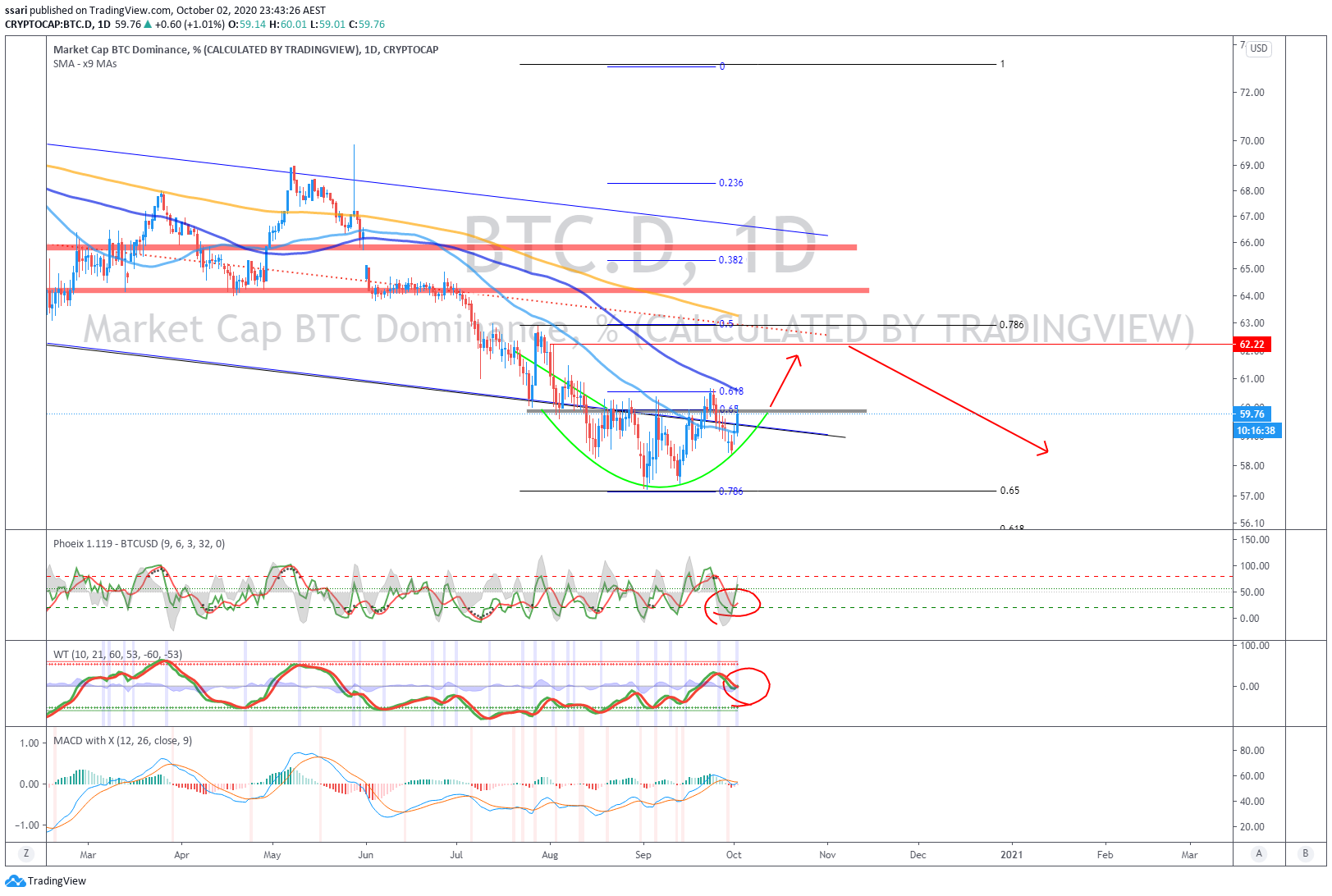Click the 66.00 price scale value

coord(1252,243)
